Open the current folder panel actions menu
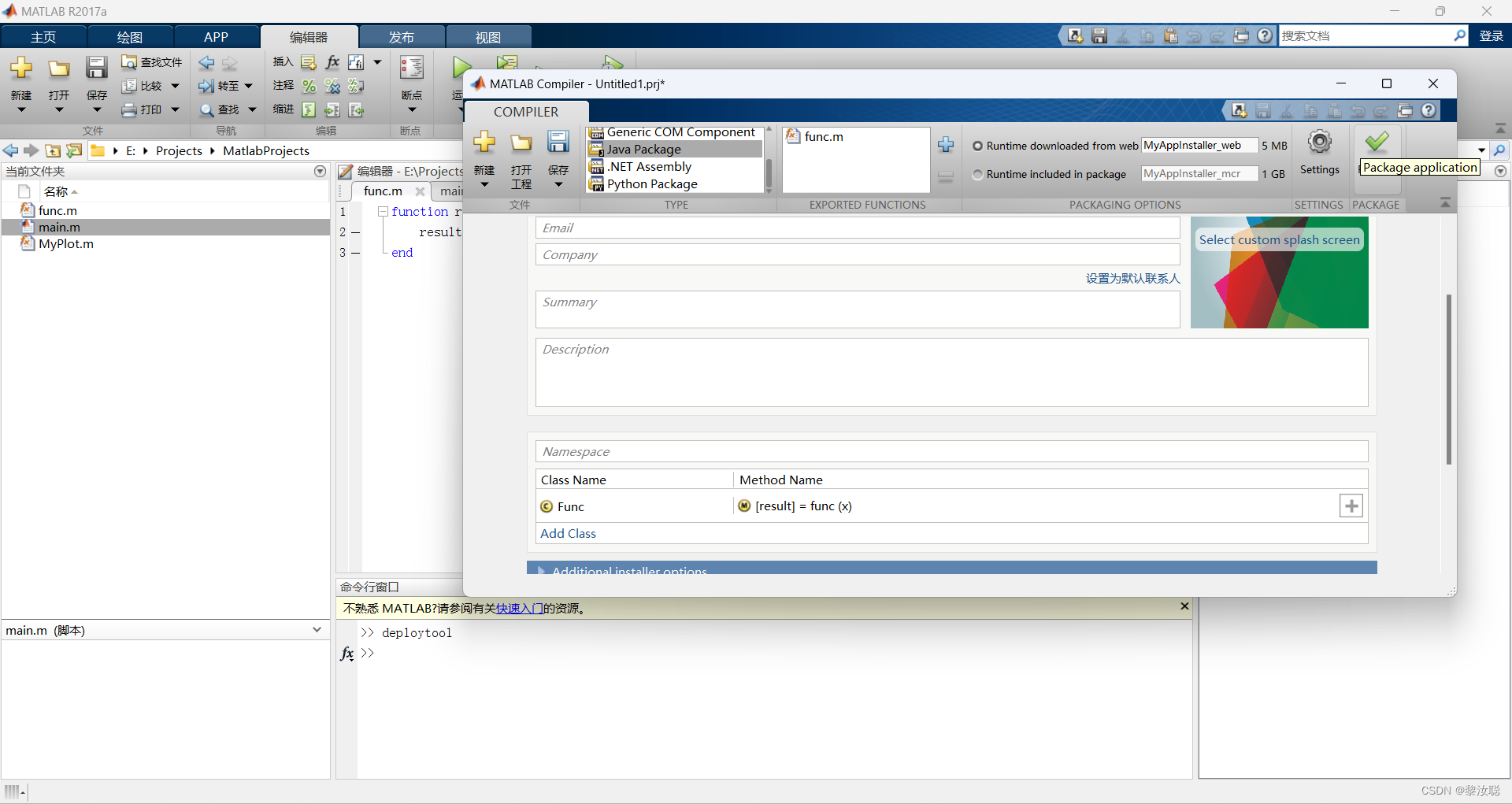The width and height of the screenshot is (1512, 804). (x=320, y=171)
